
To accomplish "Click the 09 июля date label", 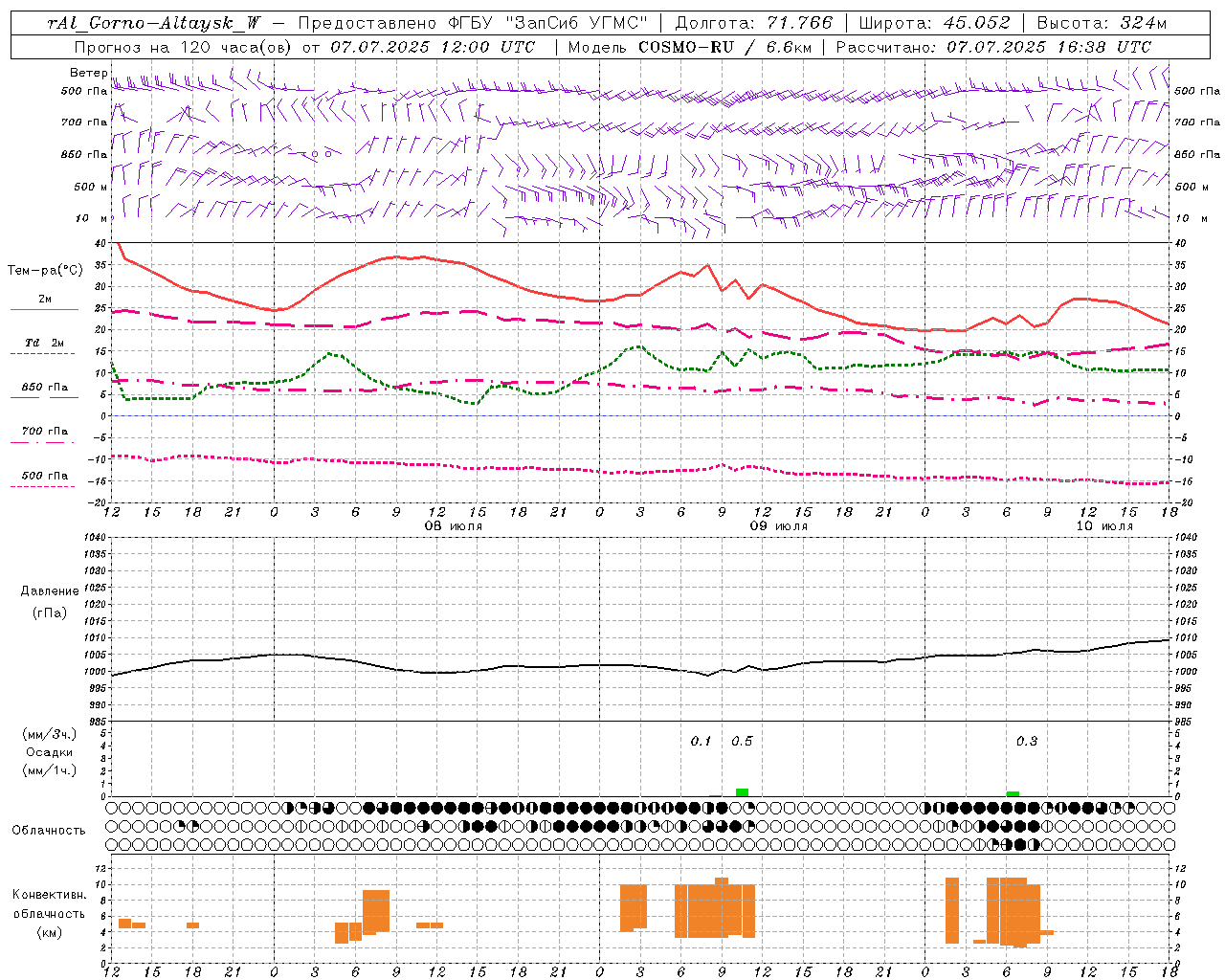I will (x=779, y=526).
